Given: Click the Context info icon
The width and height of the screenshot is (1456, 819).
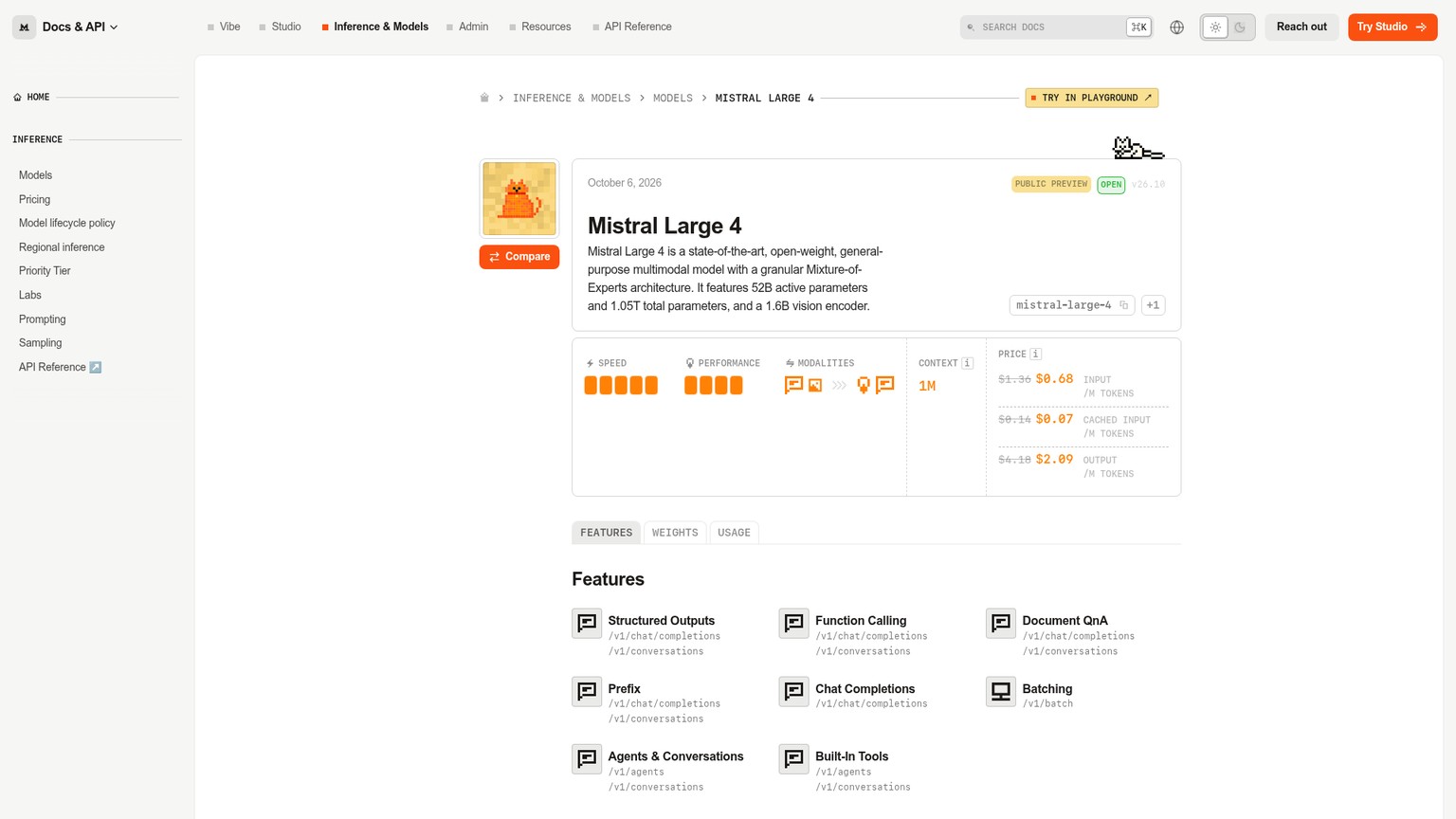Looking at the screenshot, I should tap(968, 363).
